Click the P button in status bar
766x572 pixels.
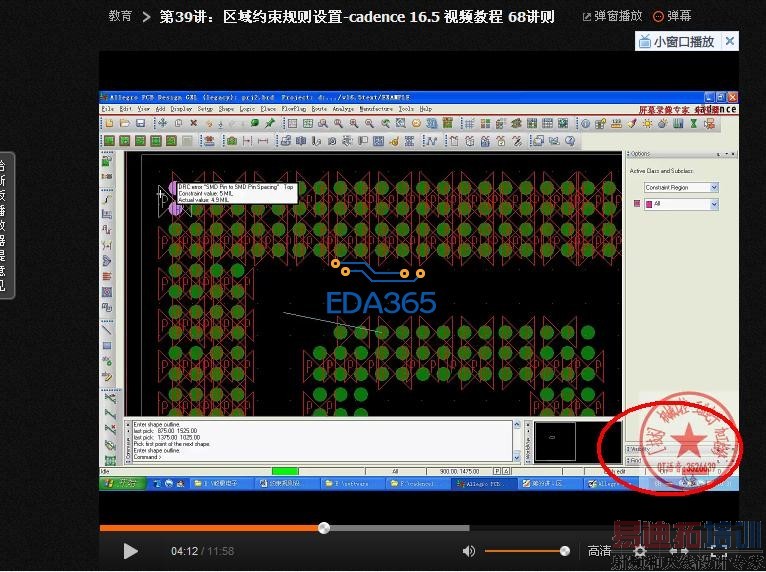coord(497,471)
